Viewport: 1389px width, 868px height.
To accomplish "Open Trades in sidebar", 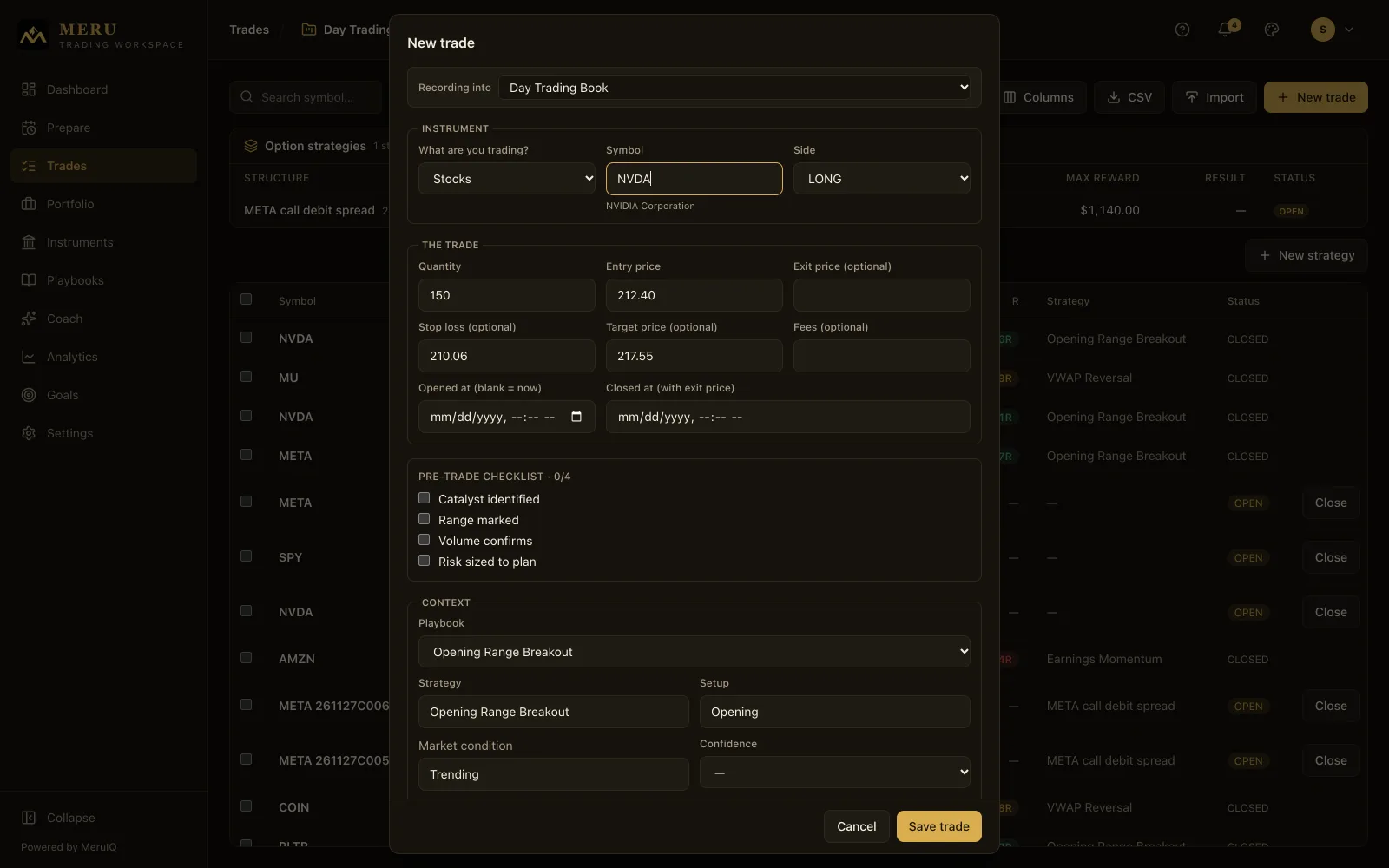I will point(103,166).
